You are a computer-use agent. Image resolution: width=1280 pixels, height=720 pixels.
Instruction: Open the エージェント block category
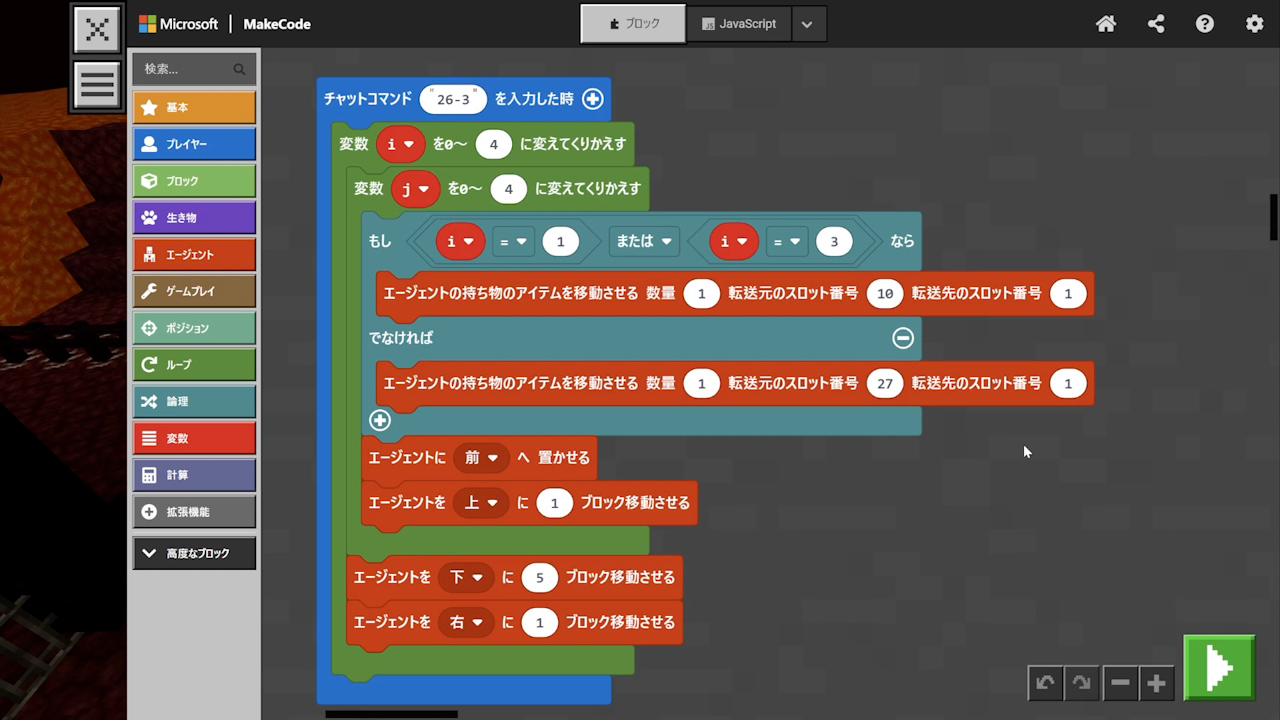coord(194,255)
